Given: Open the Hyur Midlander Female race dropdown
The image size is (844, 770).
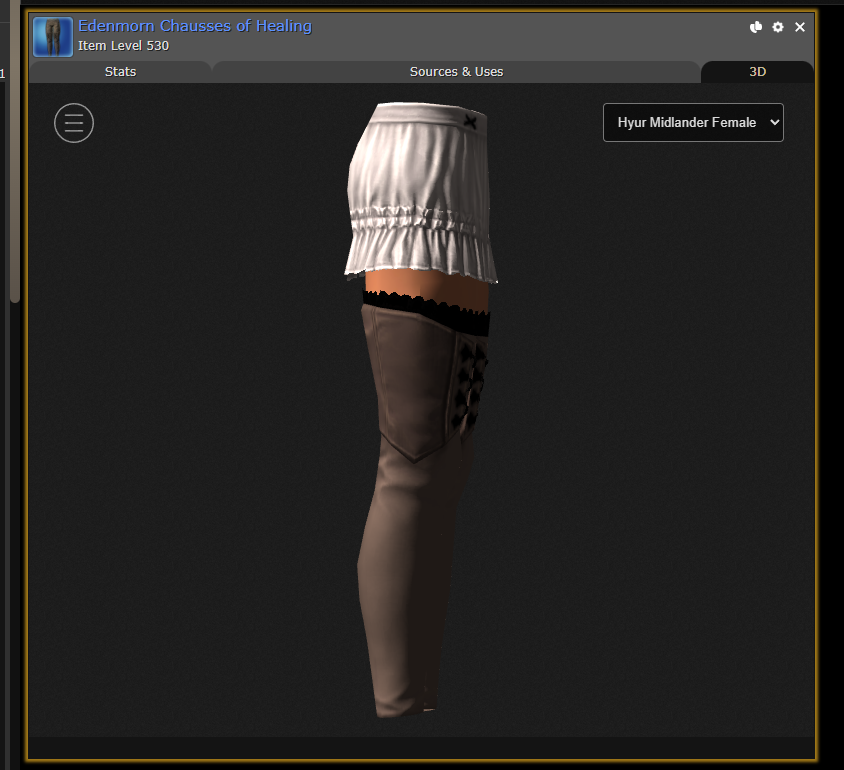Looking at the screenshot, I should 693,123.
